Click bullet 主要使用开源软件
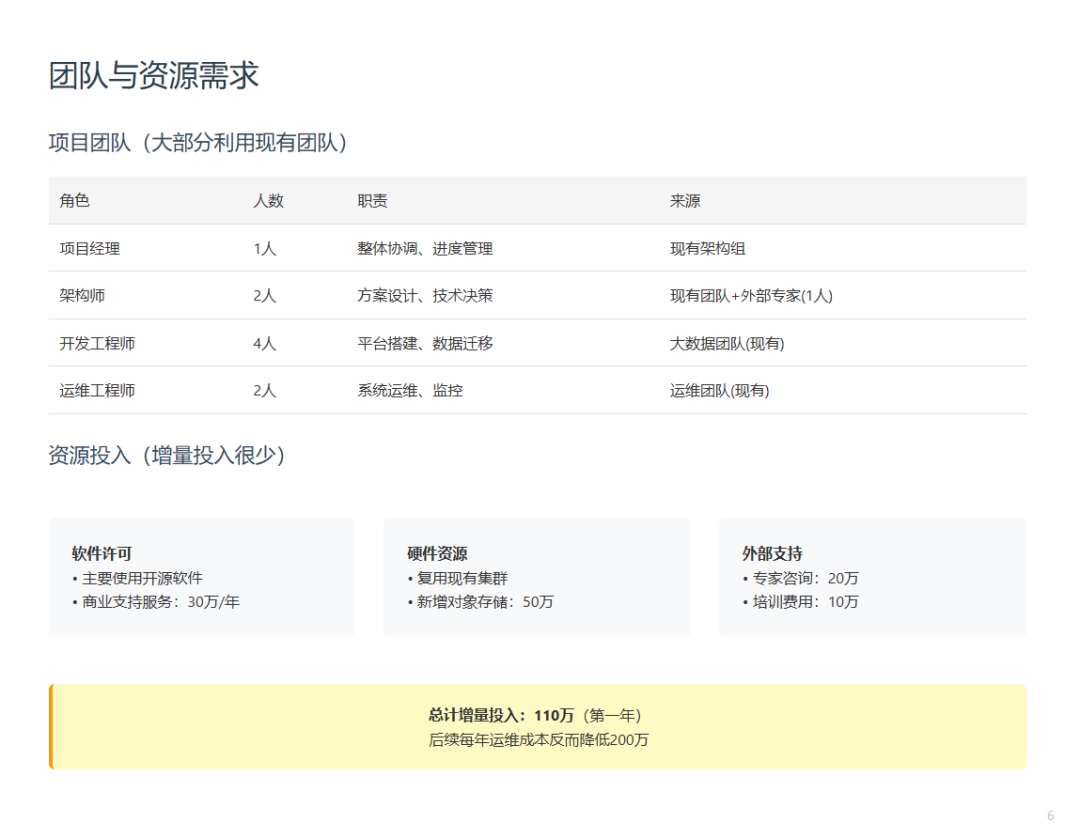This screenshot has height=838, width=1080. tap(137, 578)
